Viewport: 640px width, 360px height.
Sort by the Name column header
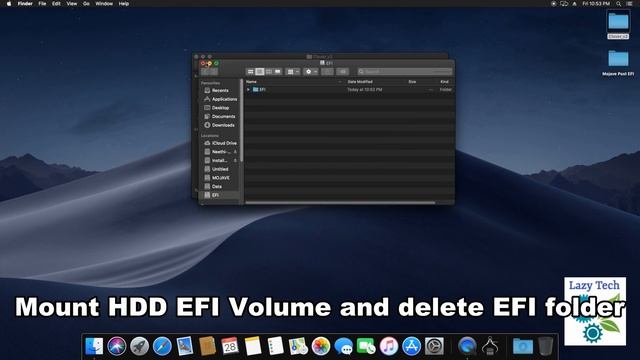pos(251,82)
